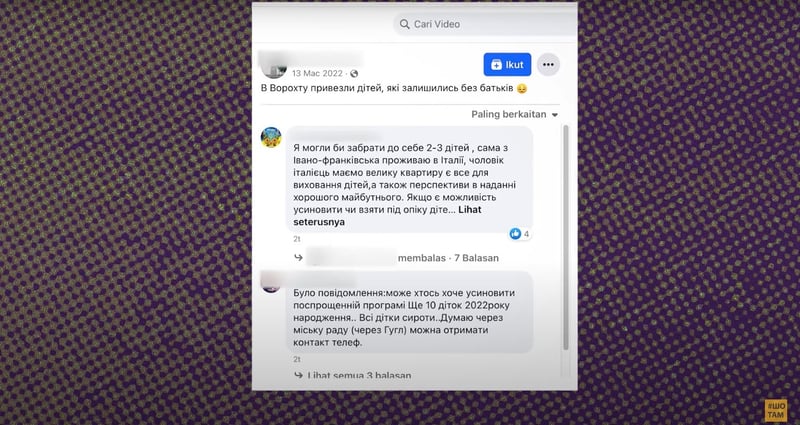Open the 2t timestamp on first comment
Screen dimensions: 800x425
point(297,239)
